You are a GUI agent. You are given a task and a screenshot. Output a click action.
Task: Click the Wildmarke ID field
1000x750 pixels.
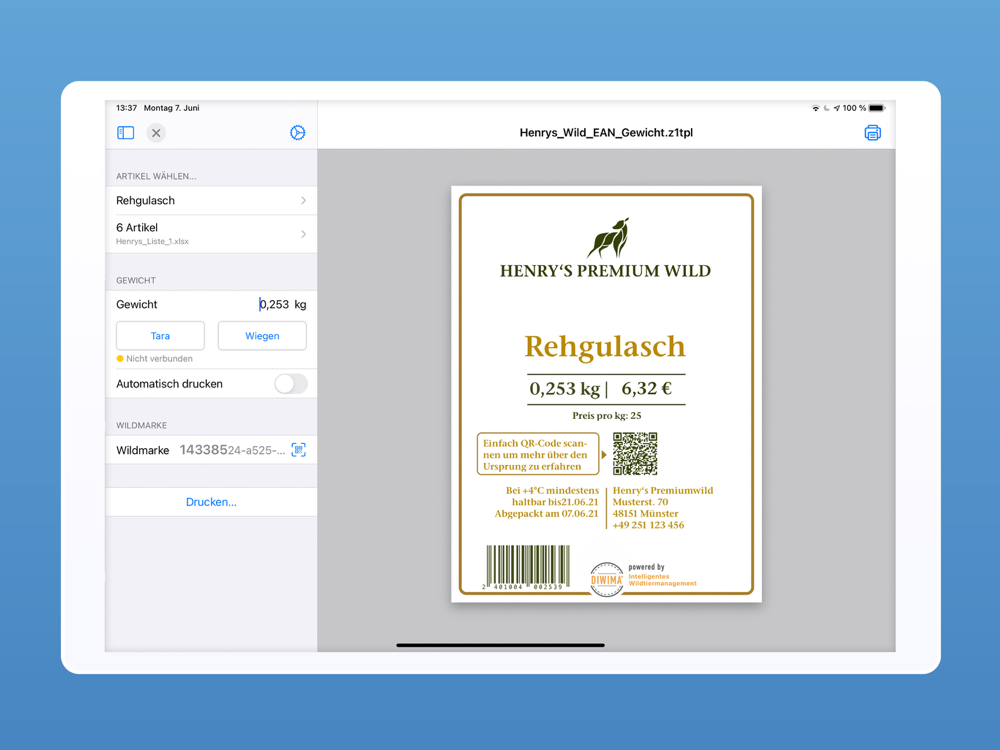pyautogui.click(x=232, y=450)
